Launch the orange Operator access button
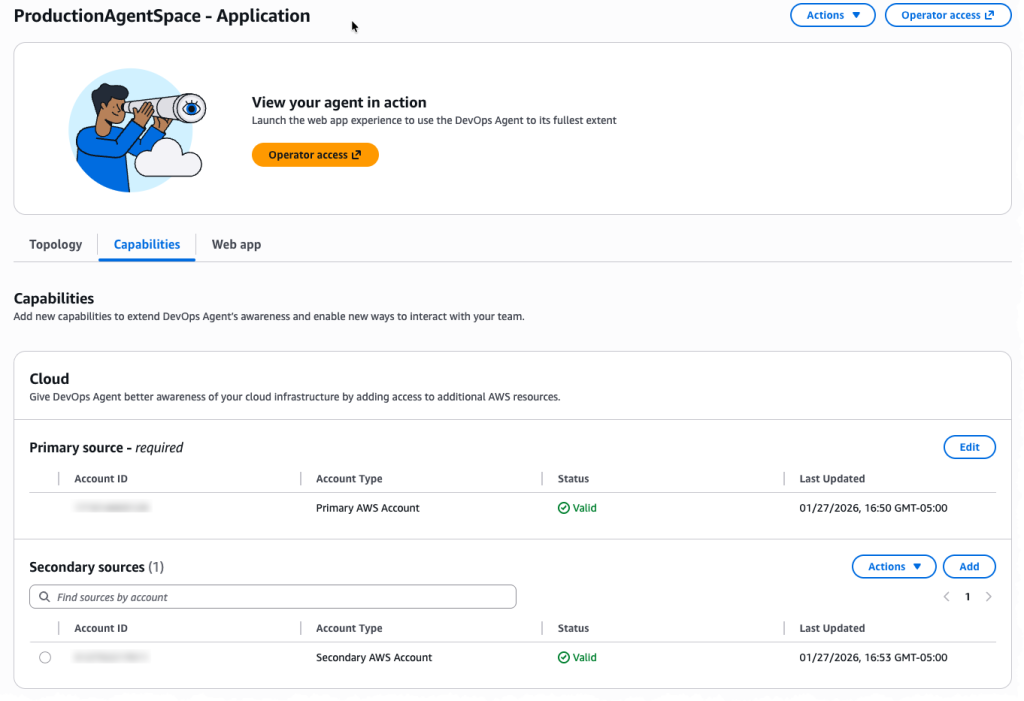Viewport: 1024px width, 701px height. (315, 154)
